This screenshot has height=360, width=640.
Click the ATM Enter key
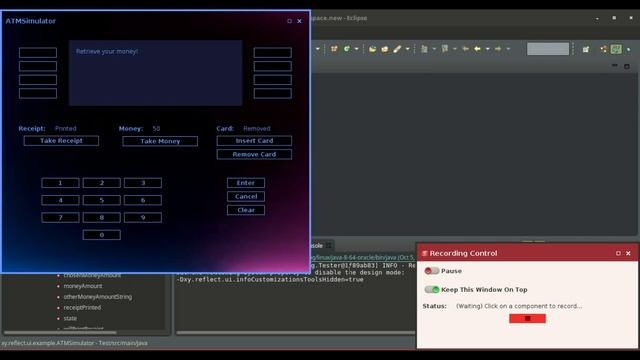pos(246,183)
